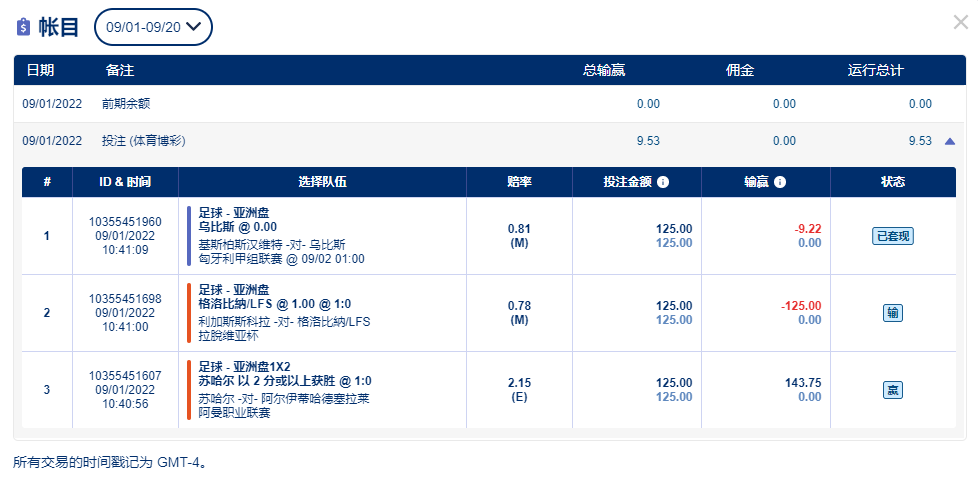Click the account statement clipboard icon
978x481 pixels.
point(23,27)
